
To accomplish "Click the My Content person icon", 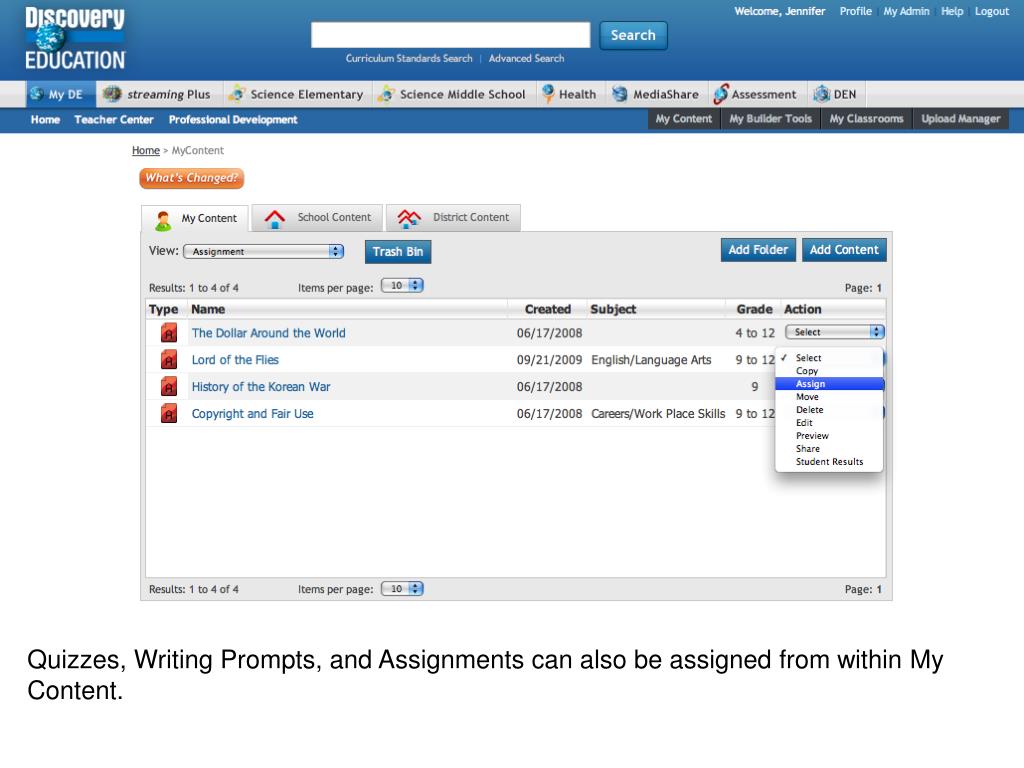I will 163,220.
